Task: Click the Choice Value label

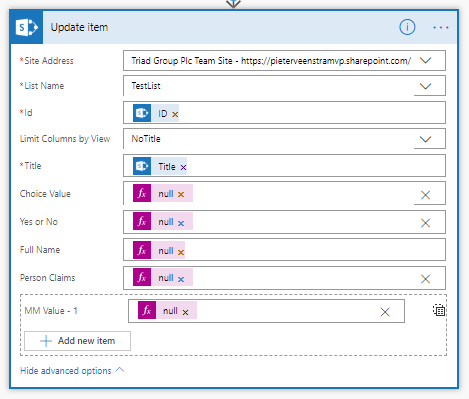Action: click(45, 194)
